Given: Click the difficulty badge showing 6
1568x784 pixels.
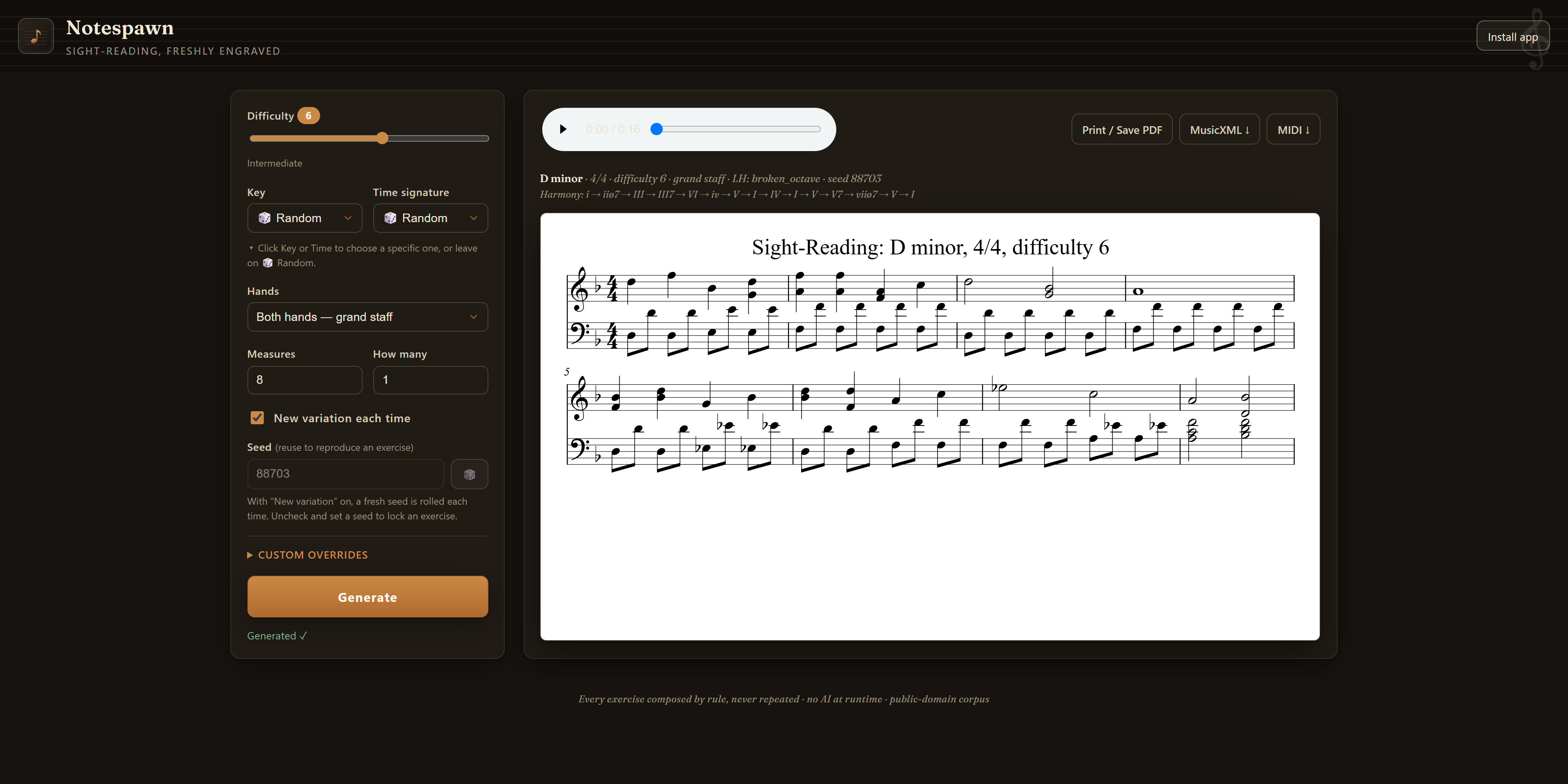Looking at the screenshot, I should click(x=309, y=116).
